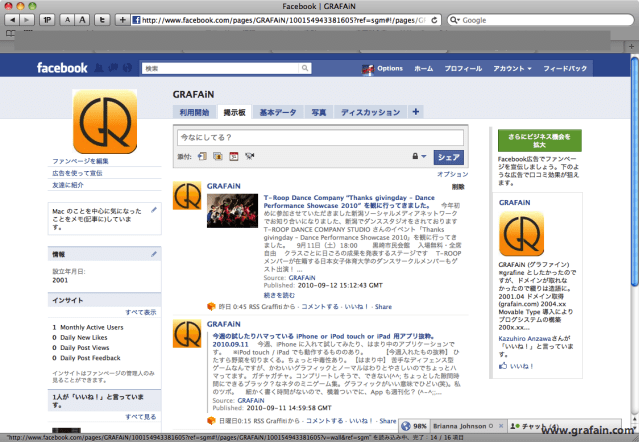The height and width of the screenshot is (442, 639).
Task: Click the thumbs-up いいね！ in sidebar ad
Action: click(x=516, y=366)
